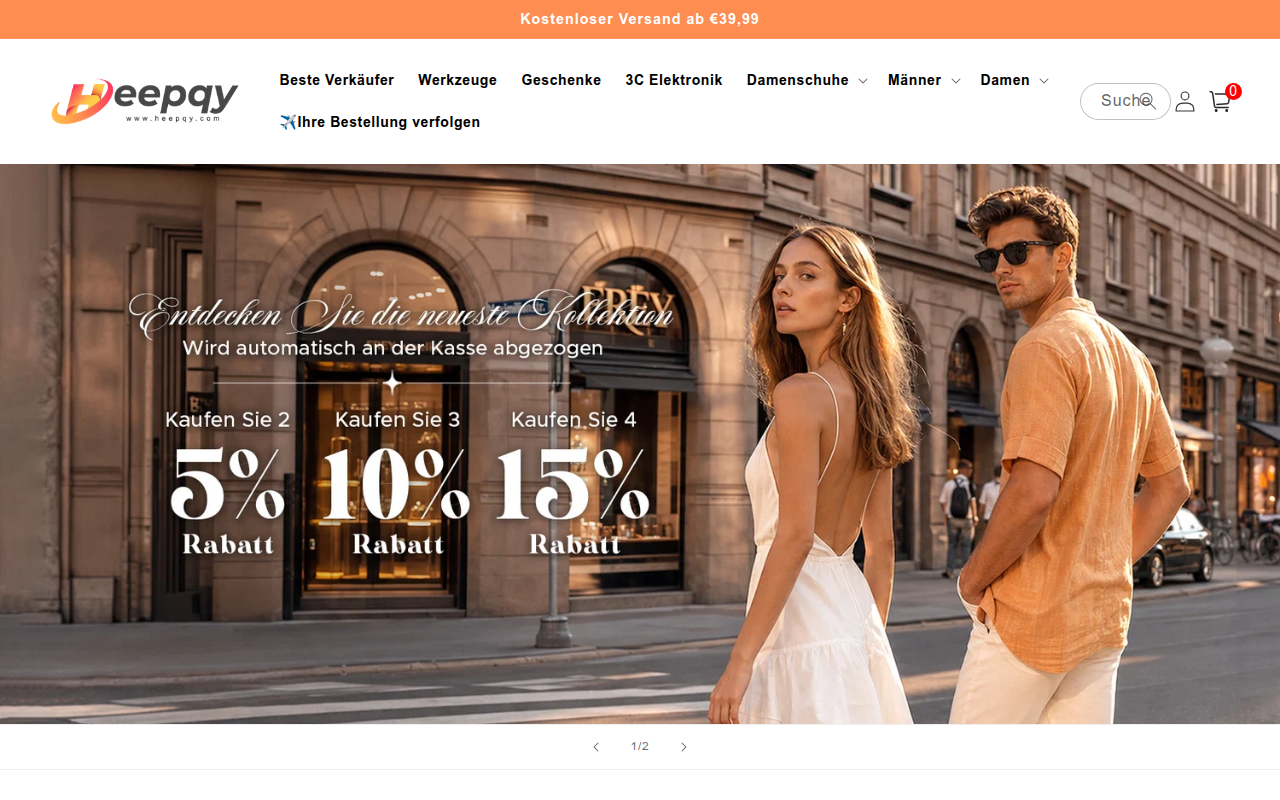Click Ihre Bestellung verfolgen link
The image size is (1280, 800).
click(380, 122)
